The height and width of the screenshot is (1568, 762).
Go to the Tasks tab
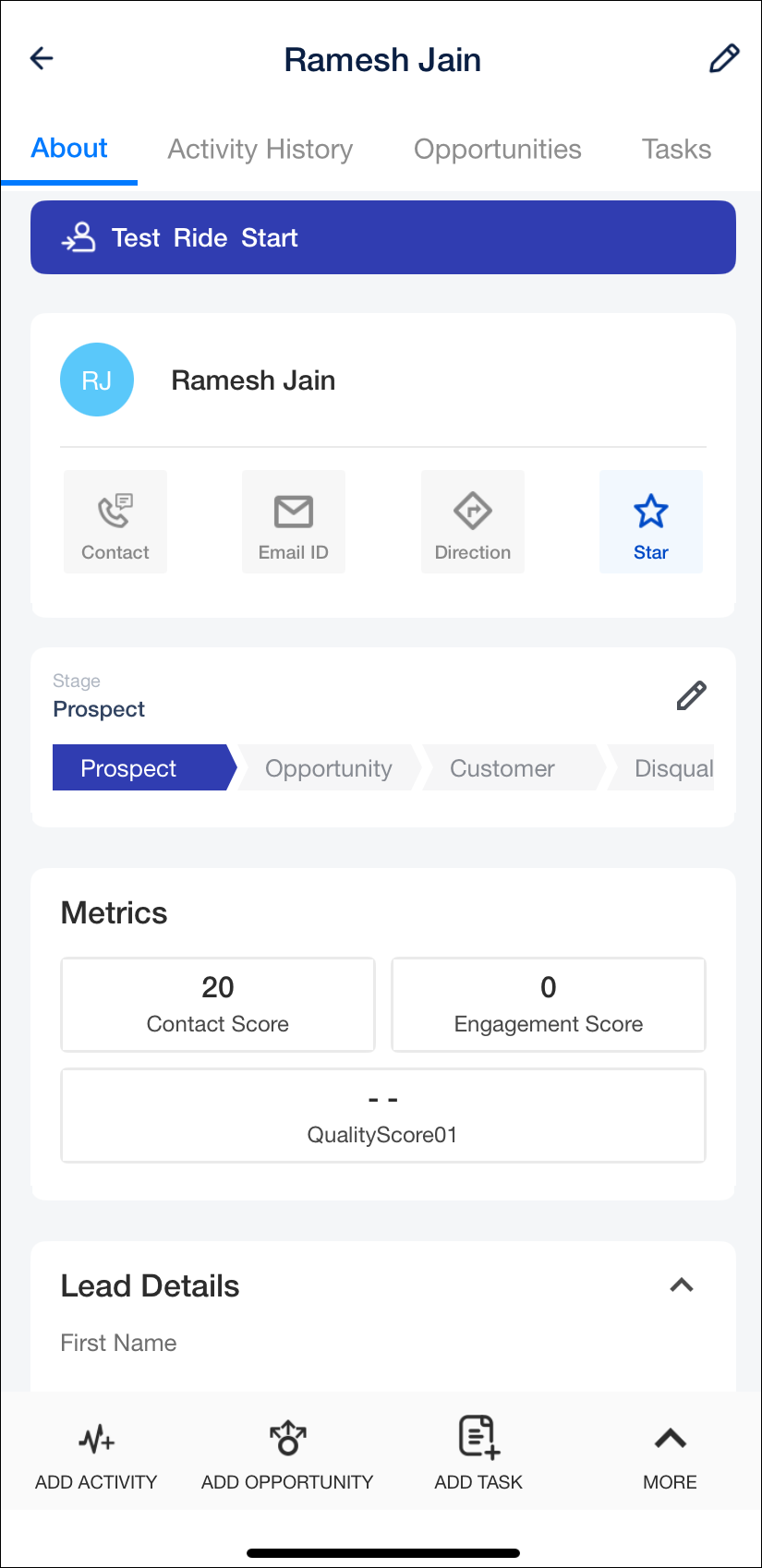(x=677, y=149)
